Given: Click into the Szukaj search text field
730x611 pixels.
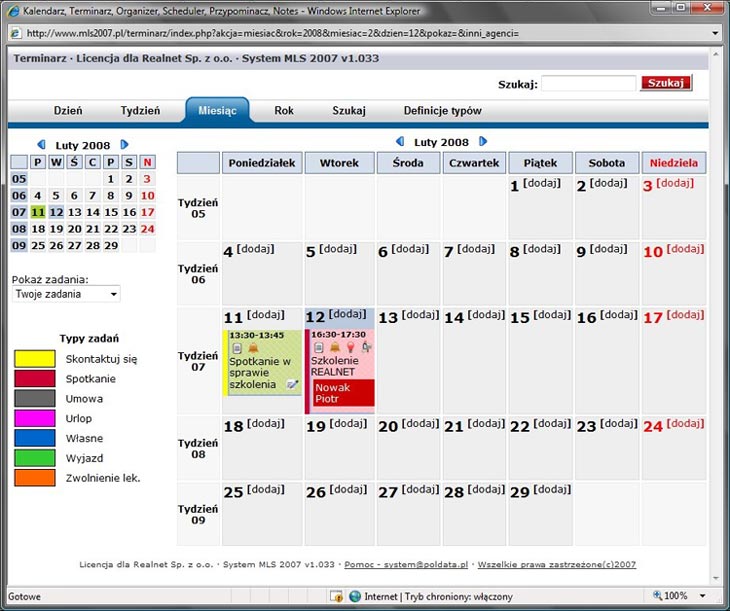Looking at the screenshot, I should point(589,84).
